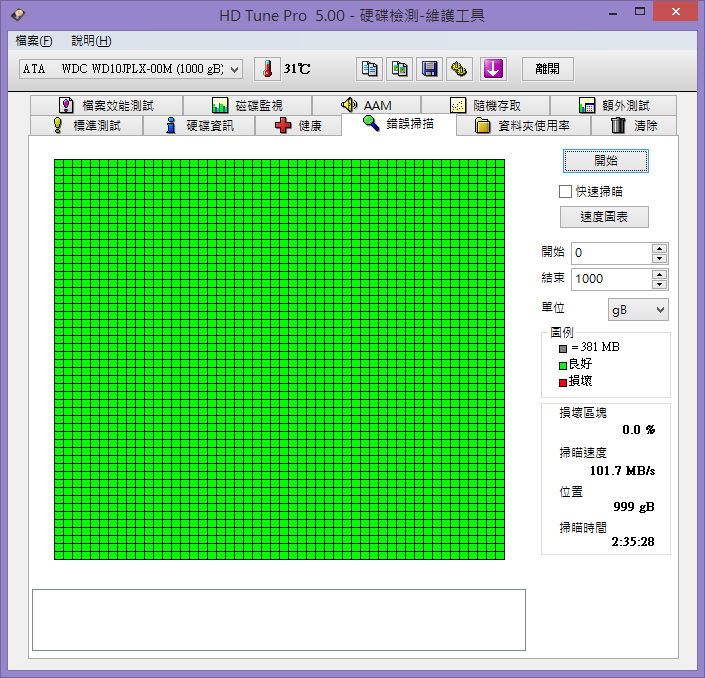Viewport: 705px width, 678px height.
Task: Switch to the 清除 tab
Action: point(634,125)
